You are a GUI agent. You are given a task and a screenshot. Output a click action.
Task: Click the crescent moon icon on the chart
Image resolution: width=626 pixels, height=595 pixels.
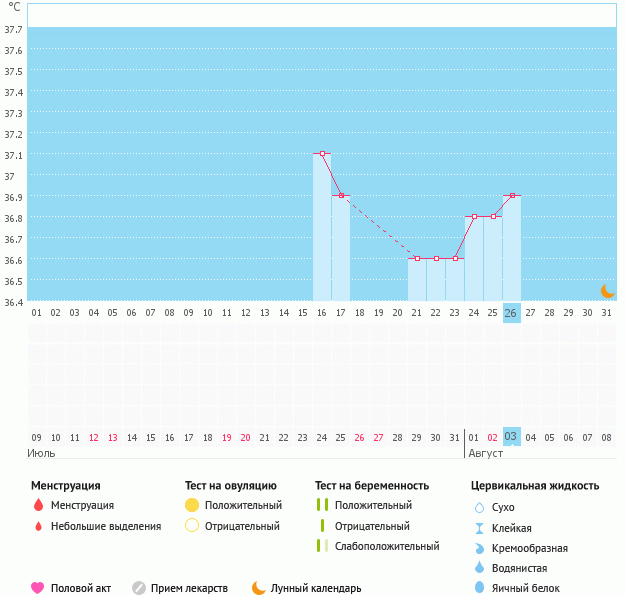coord(607,290)
